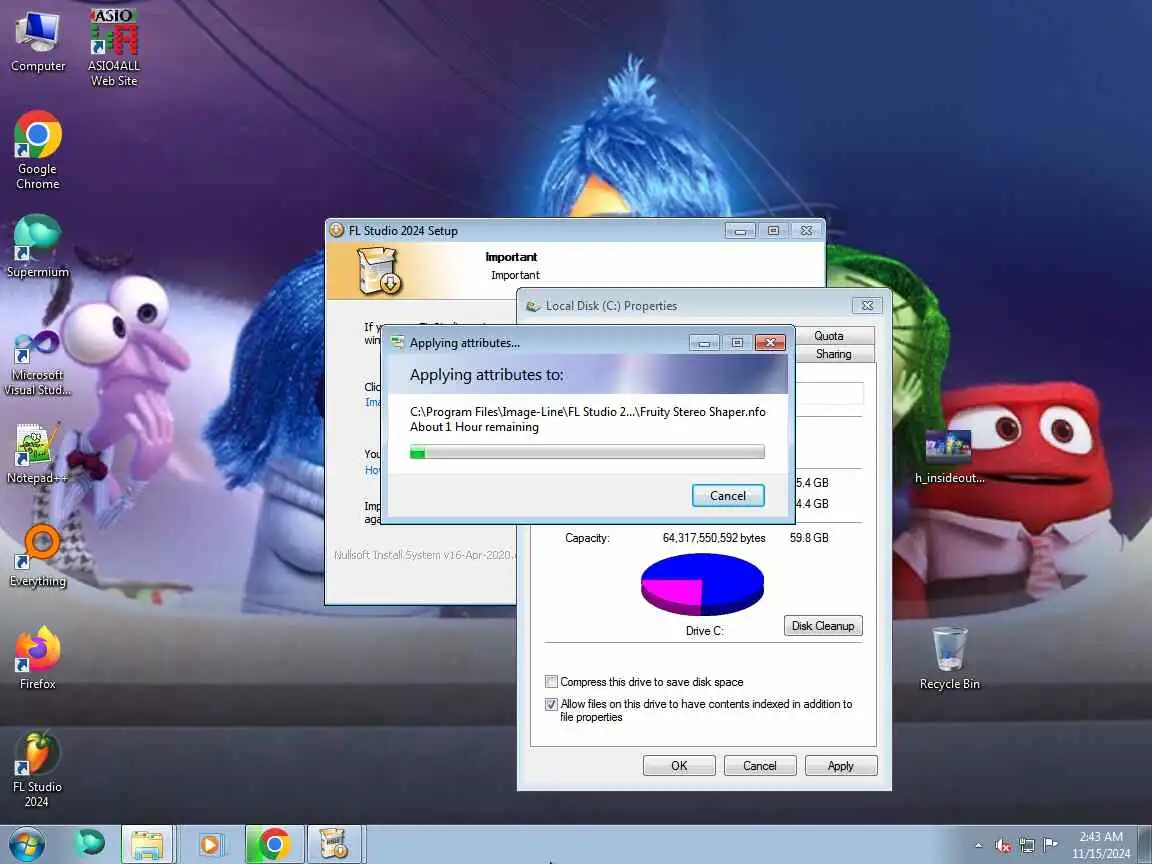The width and height of the screenshot is (1152, 864).
Task: Open Supermium from the taskbar
Action: 90,844
